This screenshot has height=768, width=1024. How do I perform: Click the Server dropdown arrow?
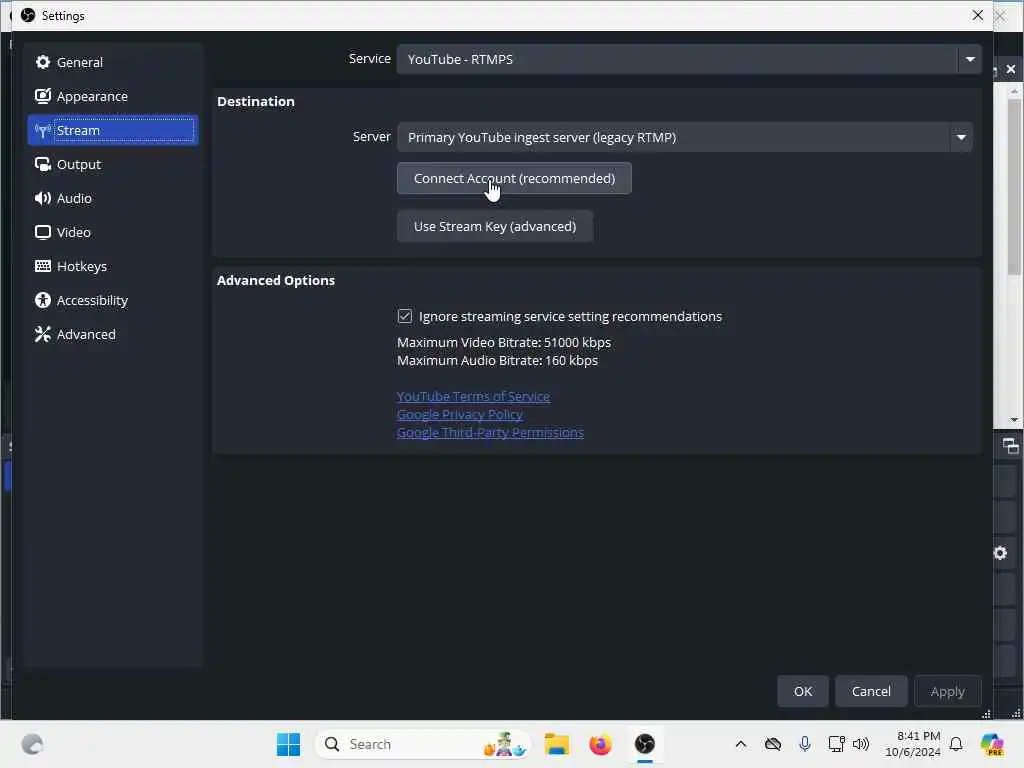tap(961, 137)
